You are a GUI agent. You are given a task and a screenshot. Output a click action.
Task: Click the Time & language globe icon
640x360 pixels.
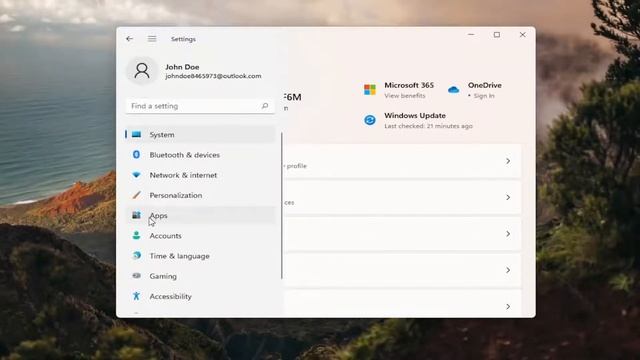(136, 256)
